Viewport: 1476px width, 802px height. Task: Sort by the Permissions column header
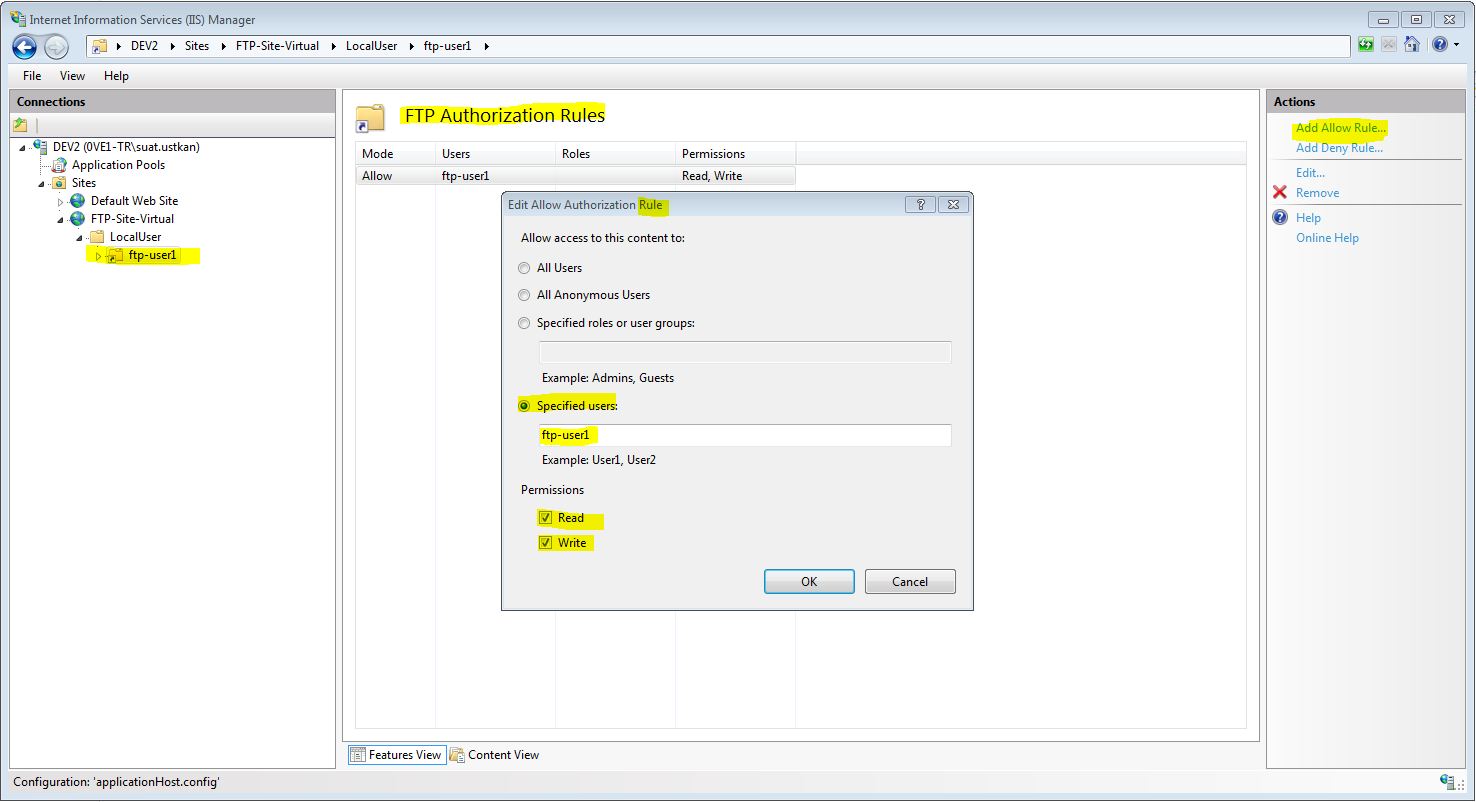click(735, 154)
